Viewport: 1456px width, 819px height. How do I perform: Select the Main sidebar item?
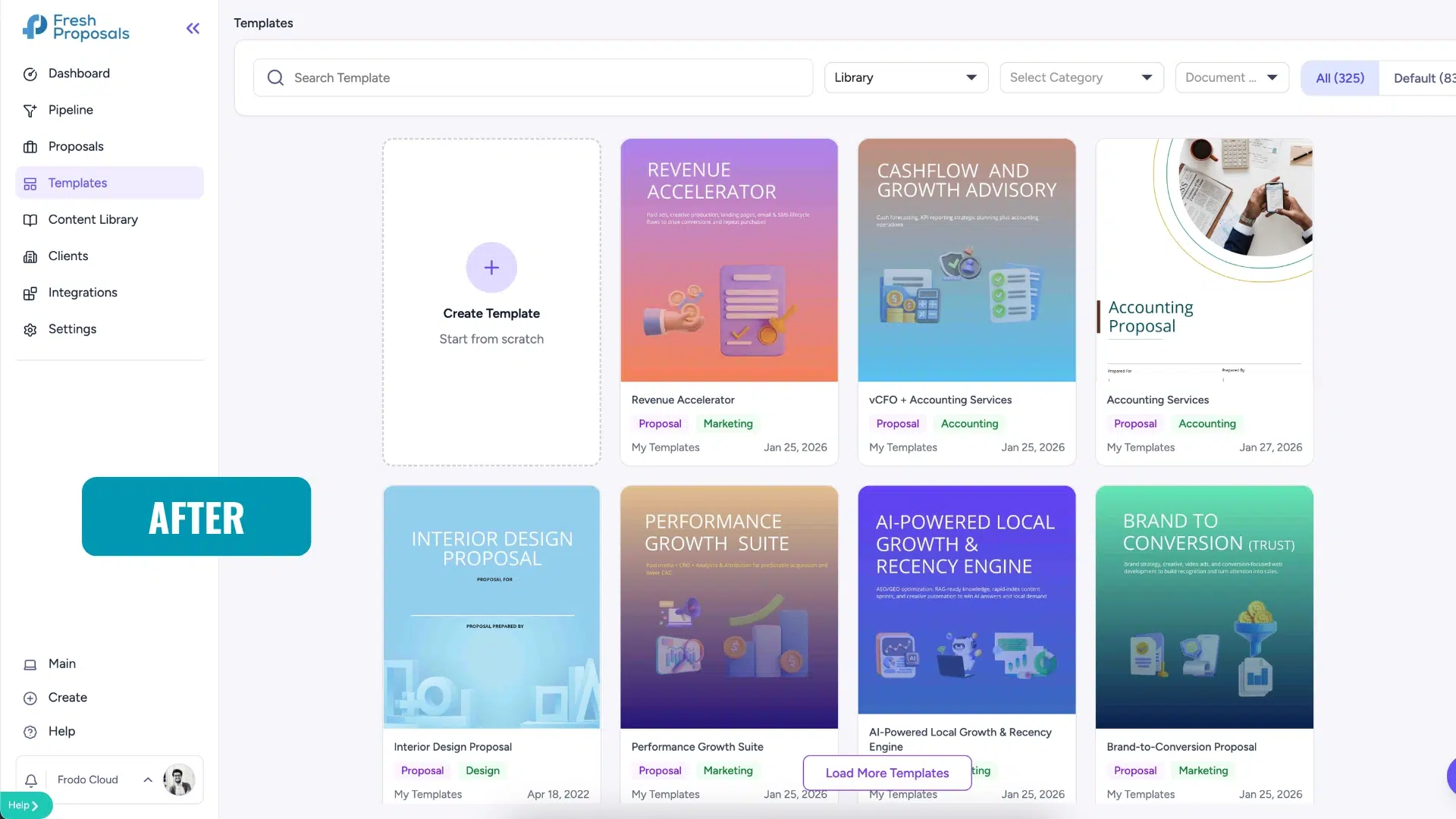coord(109,664)
